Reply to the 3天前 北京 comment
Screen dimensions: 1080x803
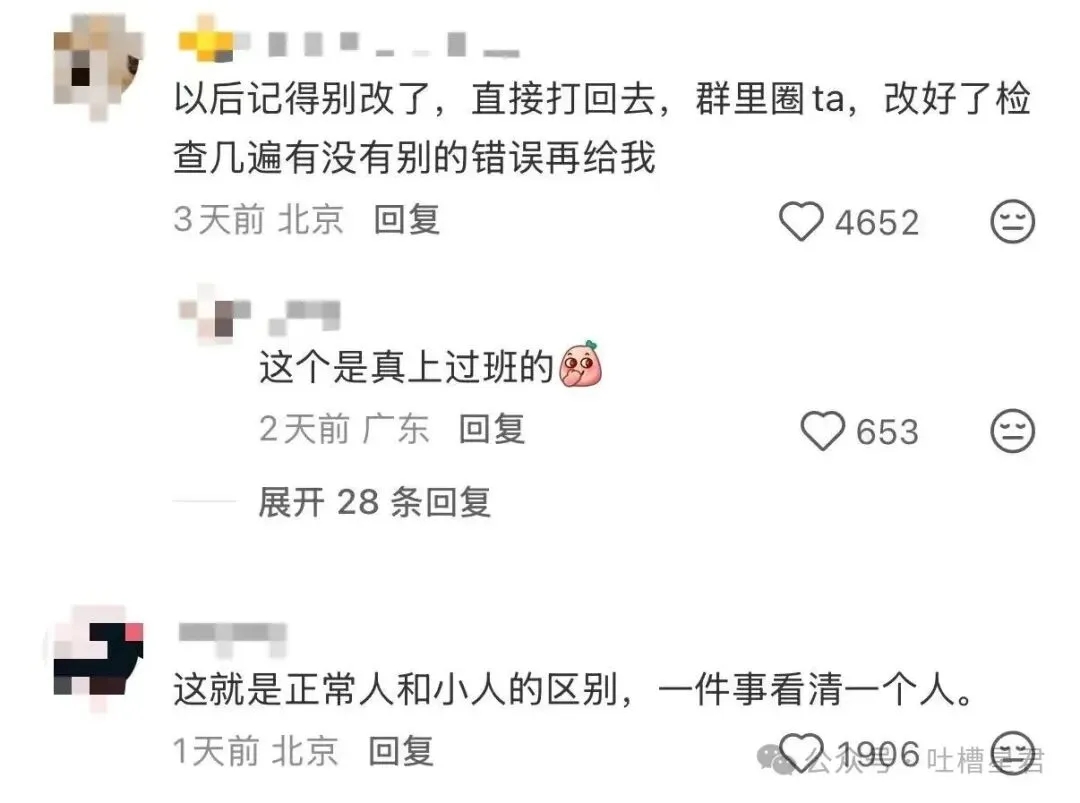(x=406, y=220)
